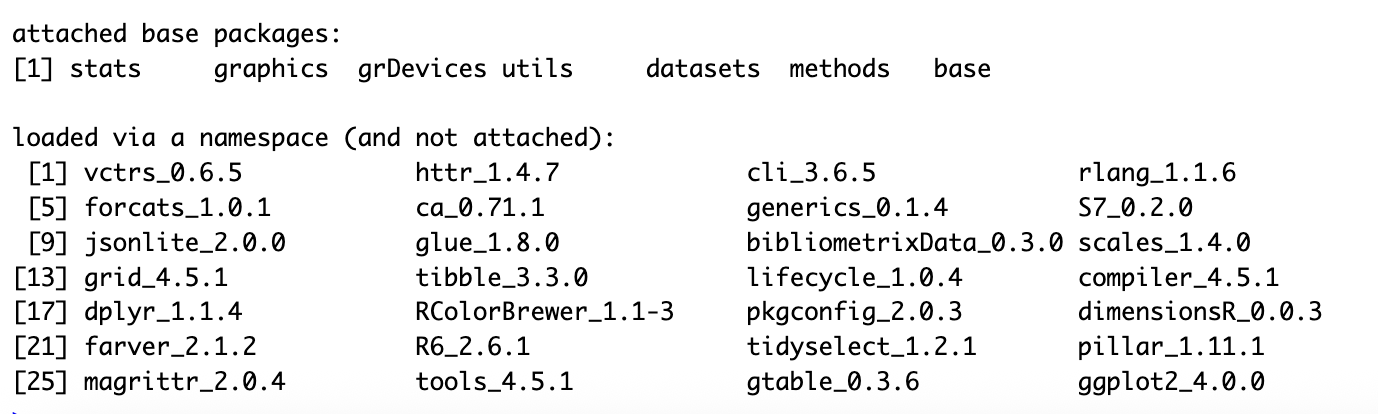Click the forcats_1.0.1 package text
Viewport: 1378px width, 414px height.
tap(178, 208)
